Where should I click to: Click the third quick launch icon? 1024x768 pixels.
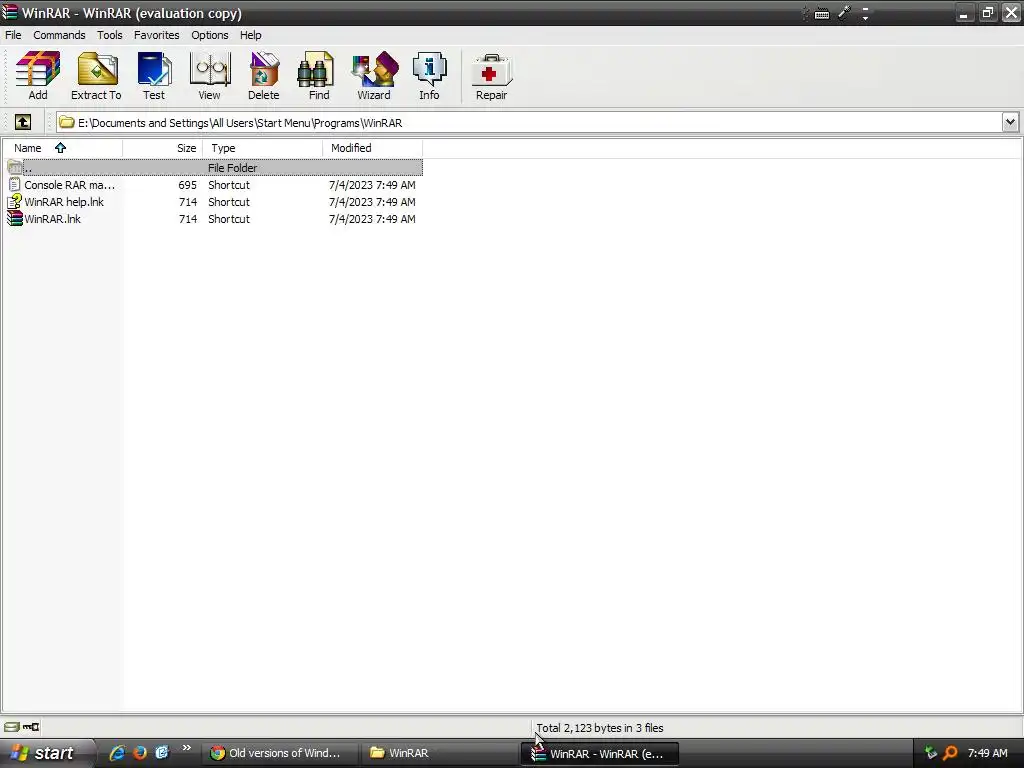[161, 753]
